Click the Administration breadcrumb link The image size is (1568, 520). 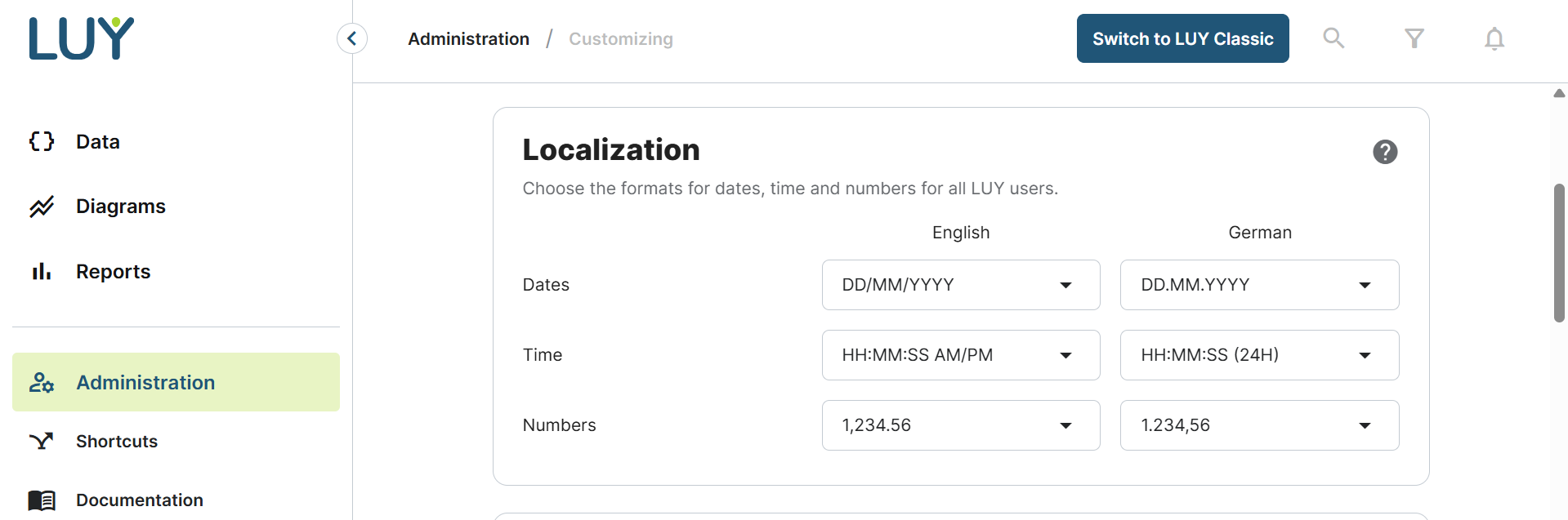point(468,39)
